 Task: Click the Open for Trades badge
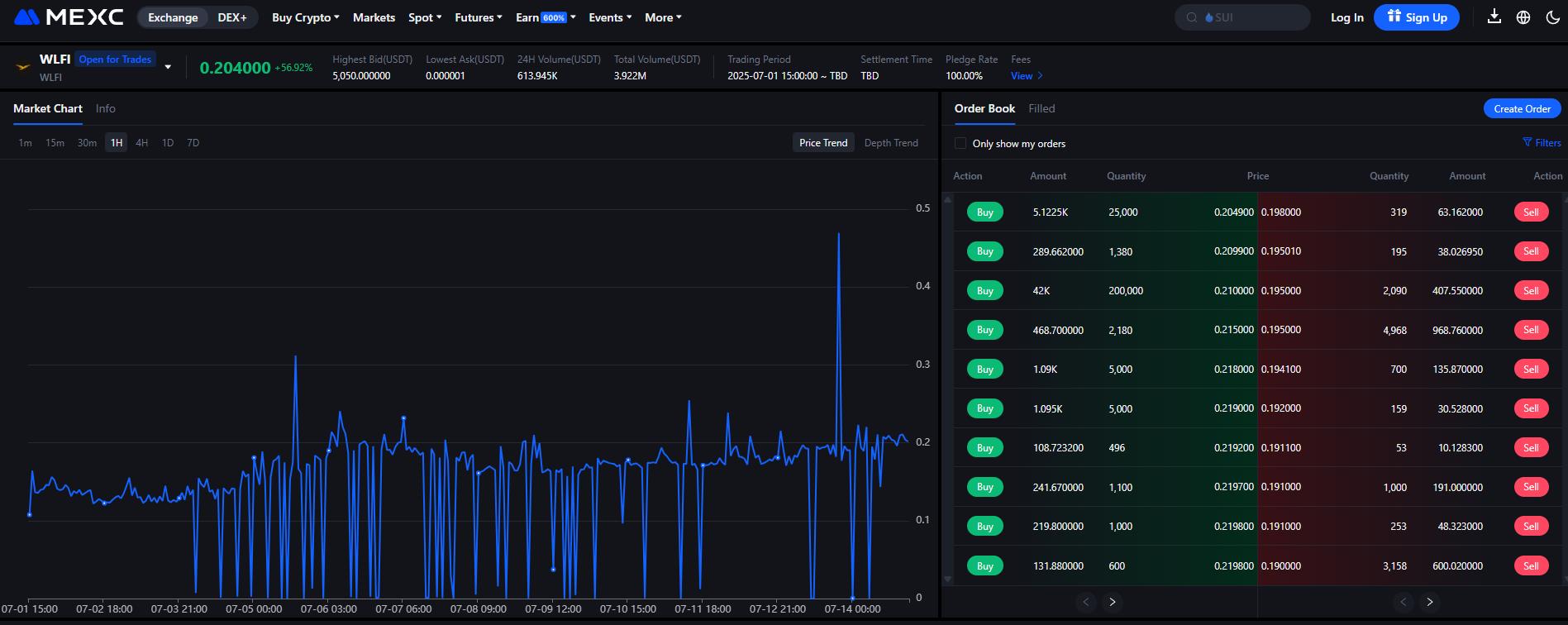click(x=115, y=60)
